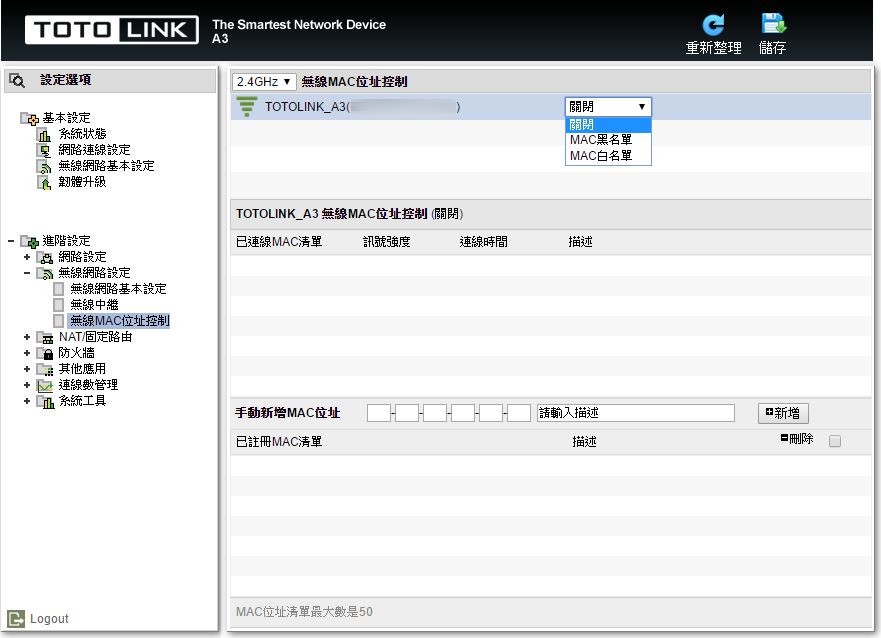The image size is (881, 638).
Task: Click the 進階設定 folder icon
Action: [x=29, y=241]
